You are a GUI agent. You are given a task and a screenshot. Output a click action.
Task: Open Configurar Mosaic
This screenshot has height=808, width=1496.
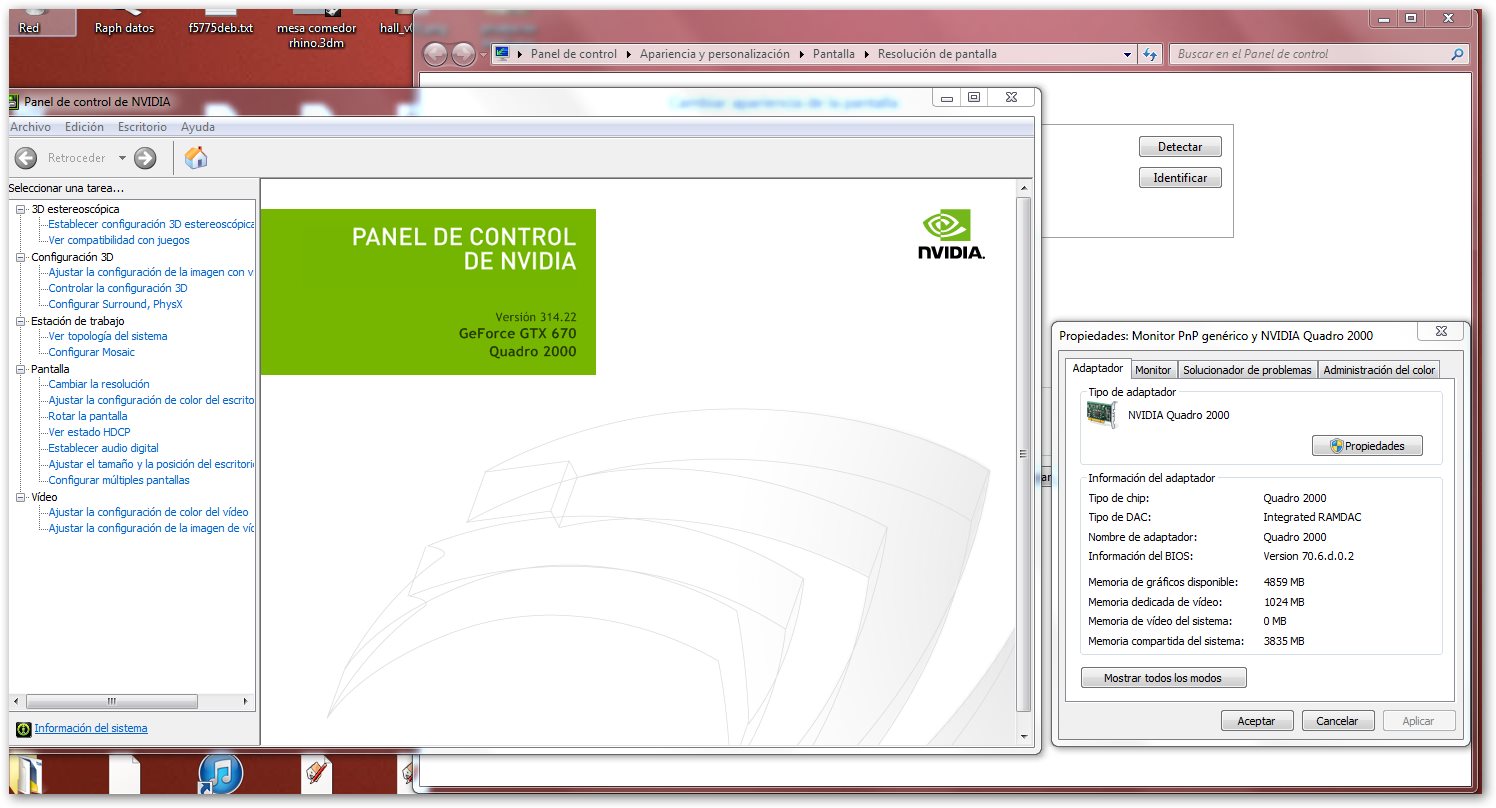click(x=92, y=352)
